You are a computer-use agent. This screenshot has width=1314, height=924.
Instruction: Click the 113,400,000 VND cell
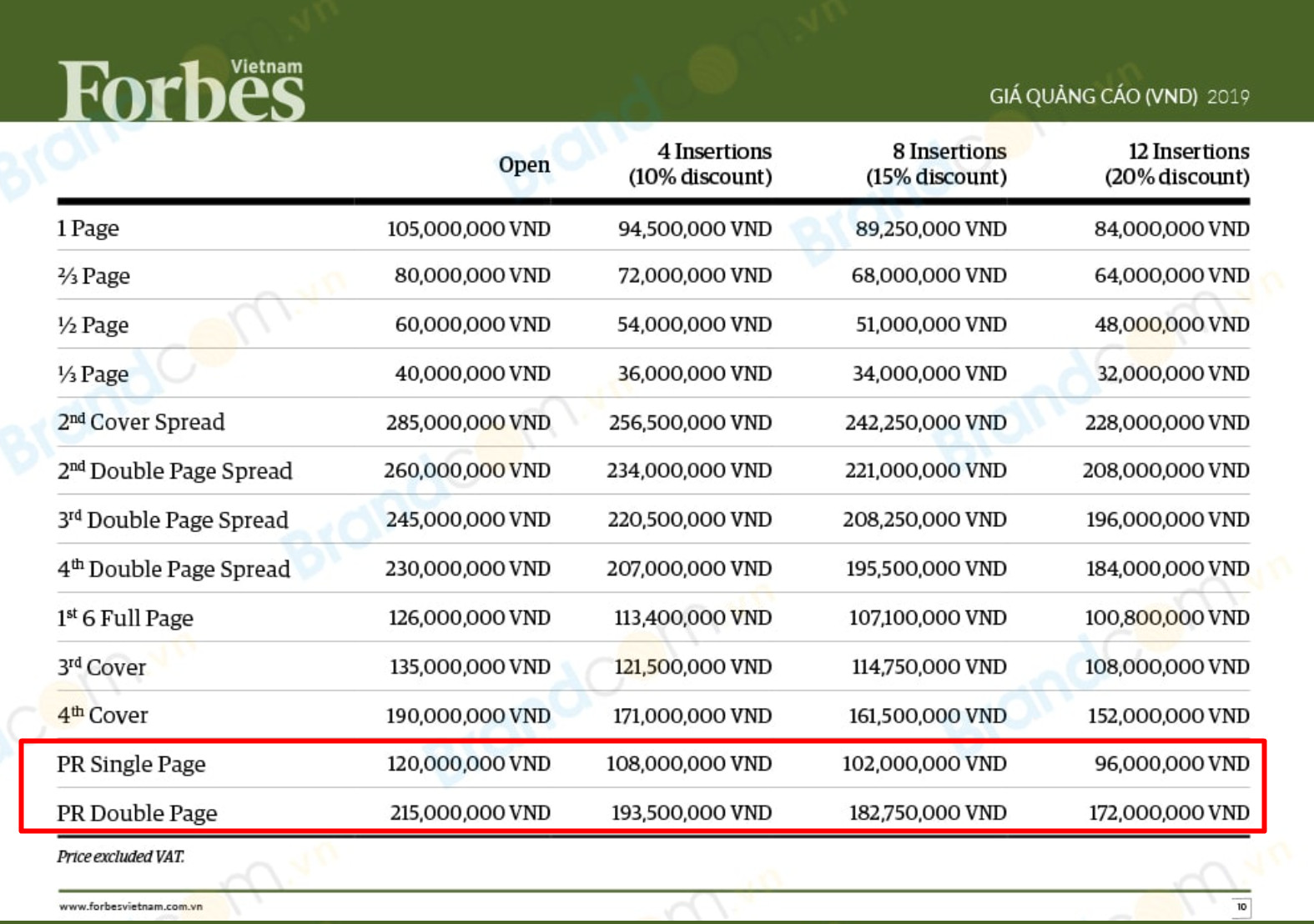click(x=693, y=618)
